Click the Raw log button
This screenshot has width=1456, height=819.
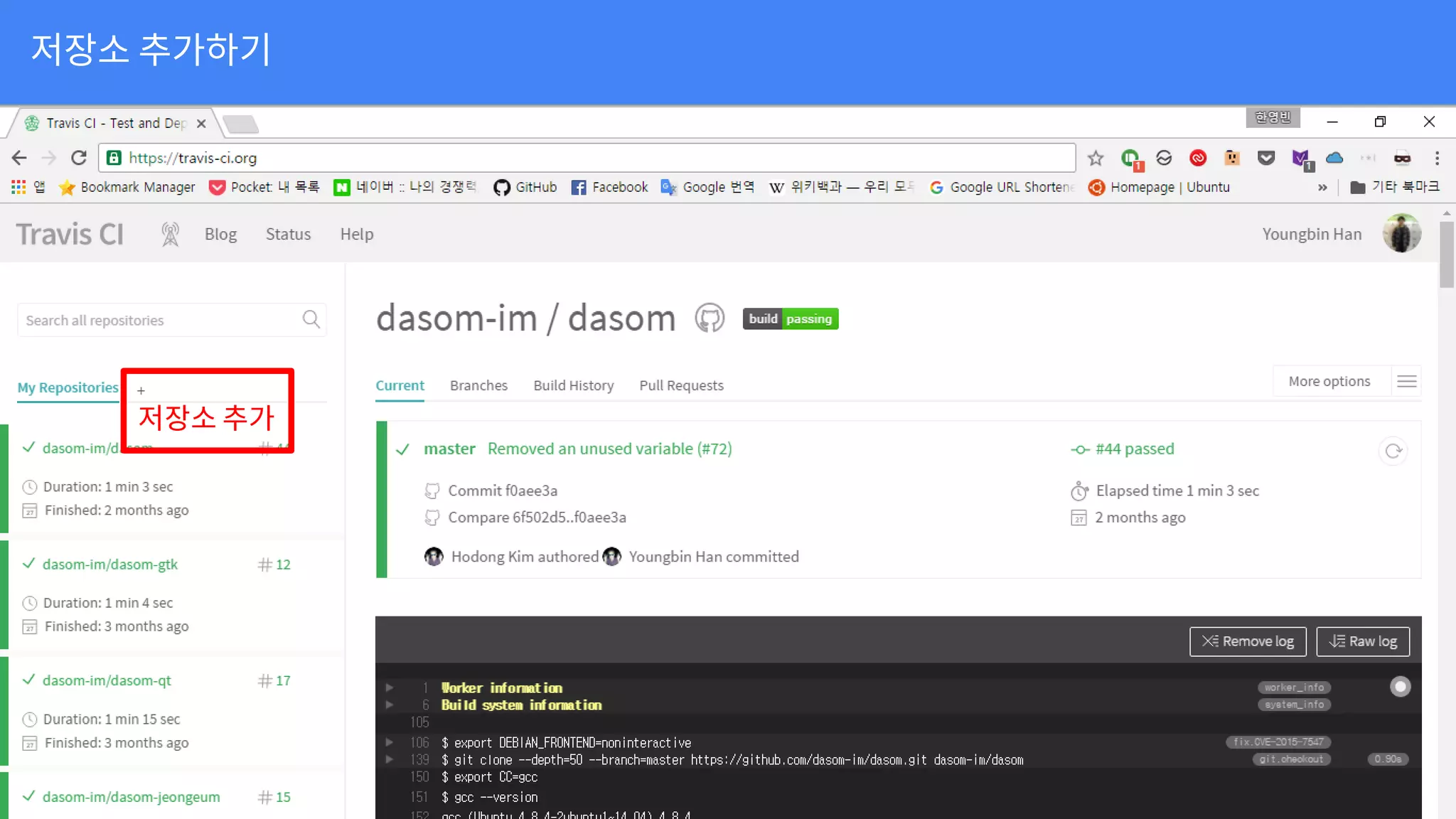[x=1363, y=641]
